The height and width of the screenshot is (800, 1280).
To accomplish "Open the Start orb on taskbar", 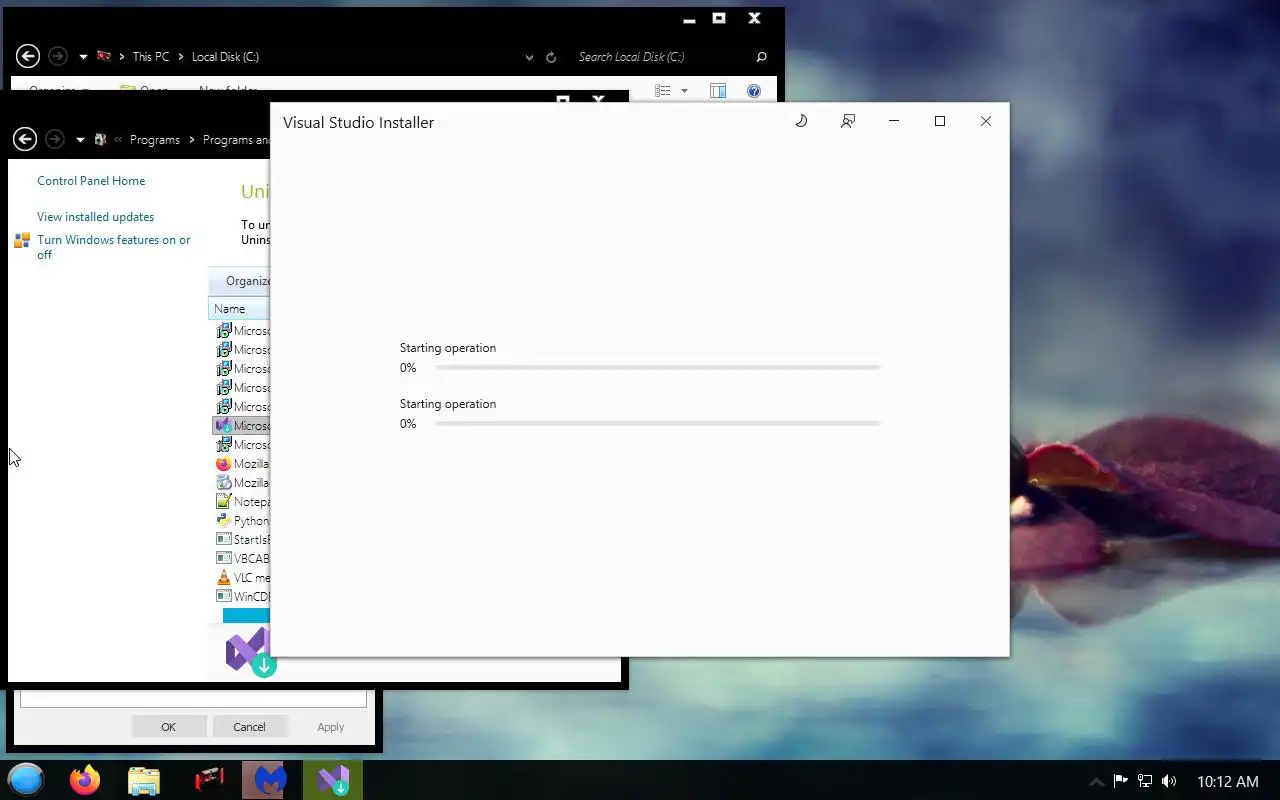I will [26, 779].
